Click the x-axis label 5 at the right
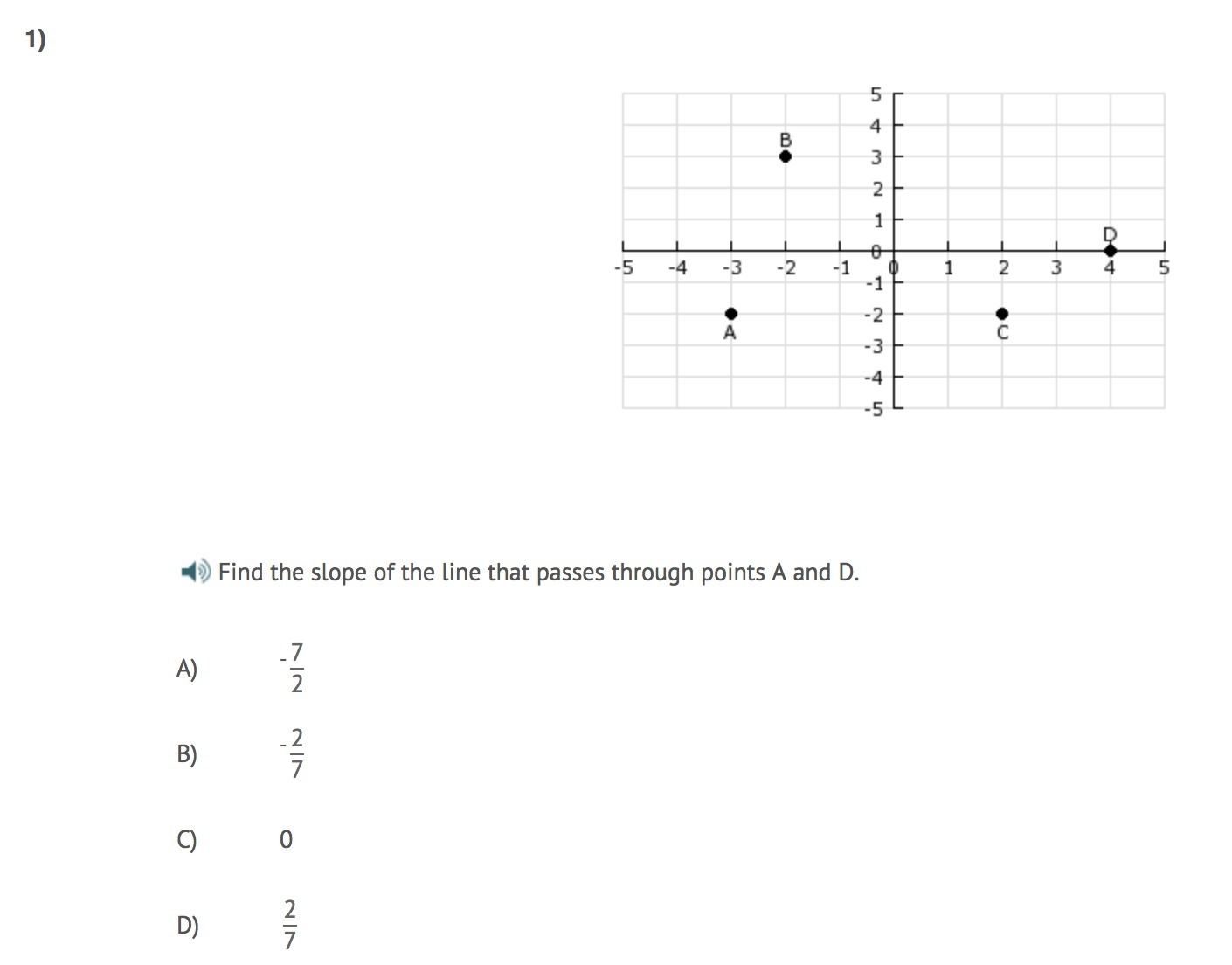The image size is (1232, 965). click(x=1164, y=268)
